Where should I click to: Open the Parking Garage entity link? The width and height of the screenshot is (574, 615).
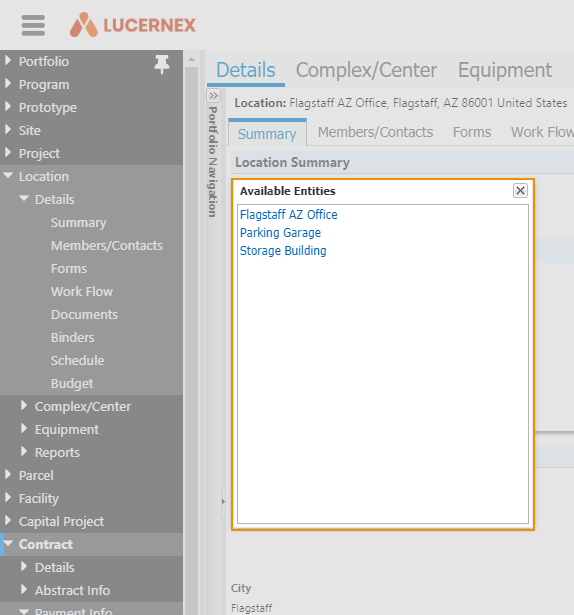(x=281, y=233)
